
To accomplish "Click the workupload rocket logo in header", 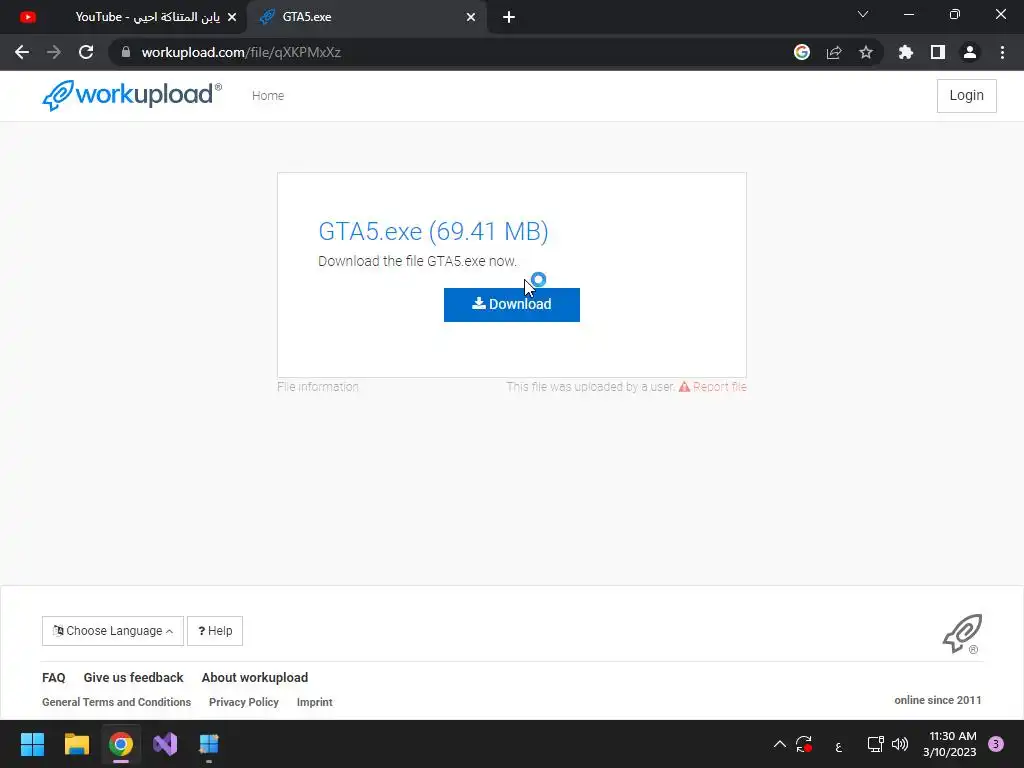I will (131, 95).
